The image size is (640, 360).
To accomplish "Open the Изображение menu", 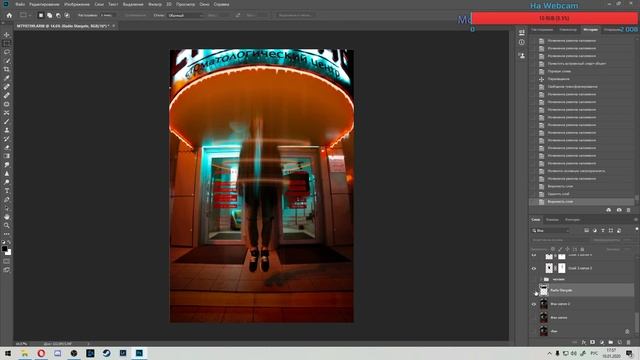I will [x=77, y=4].
